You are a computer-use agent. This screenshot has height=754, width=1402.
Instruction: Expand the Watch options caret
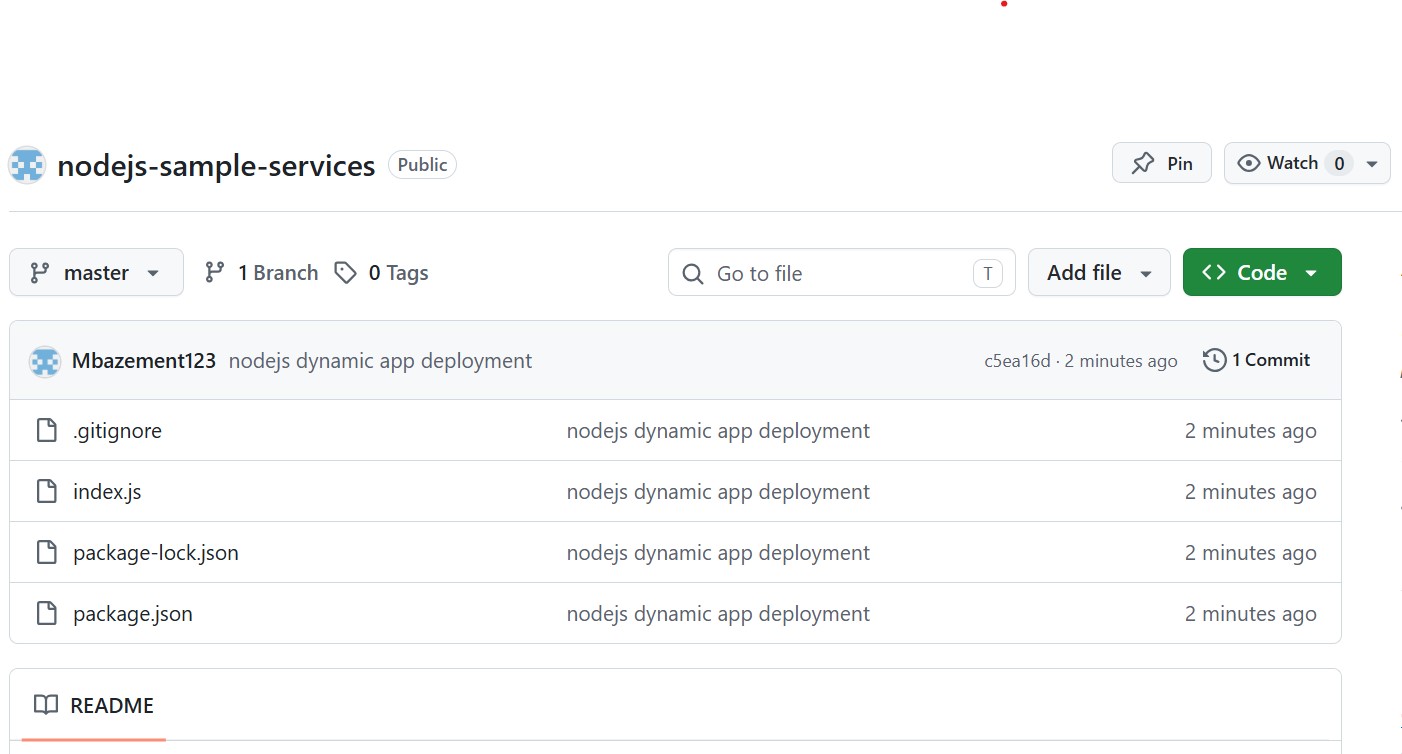(1372, 163)
